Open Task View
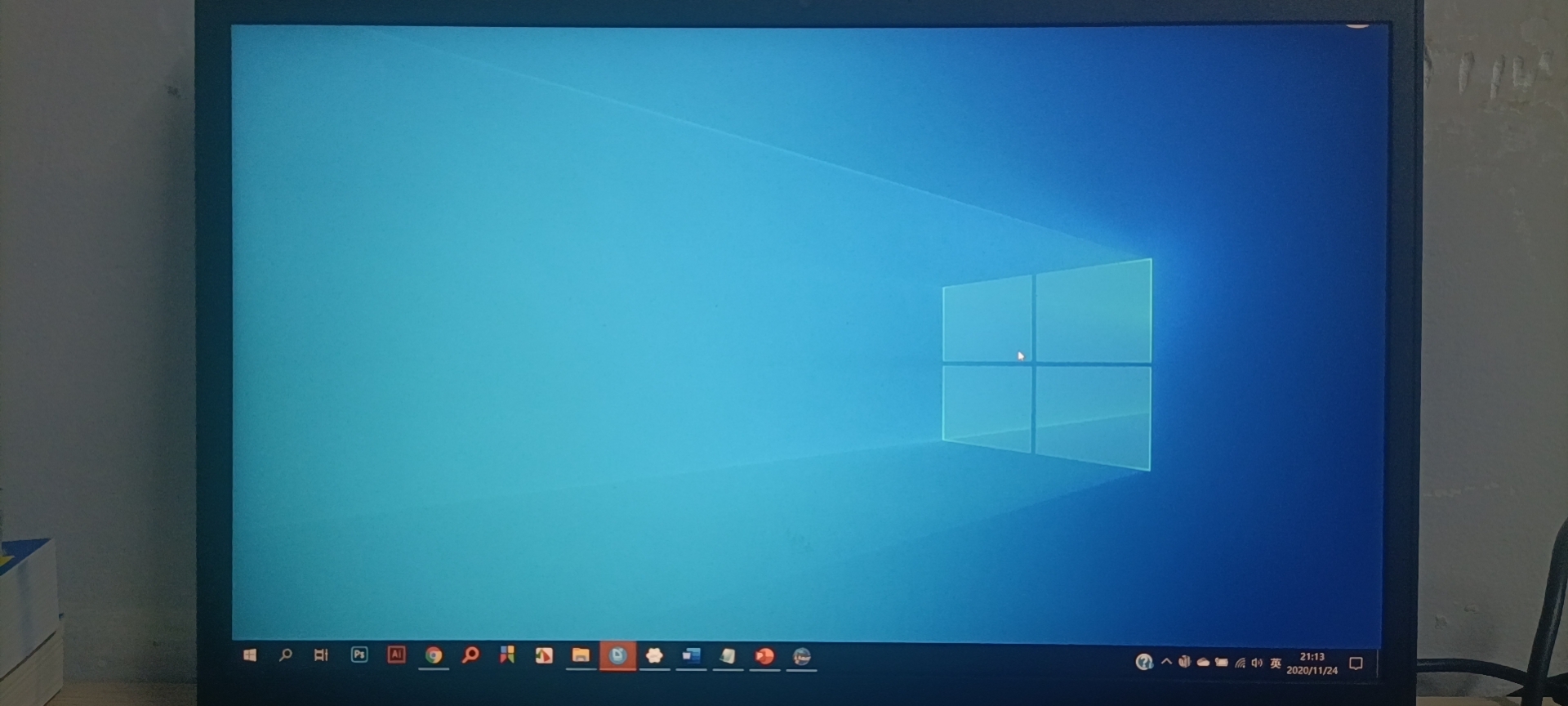Screen dimensions: 1568x706 pos(321,655)
